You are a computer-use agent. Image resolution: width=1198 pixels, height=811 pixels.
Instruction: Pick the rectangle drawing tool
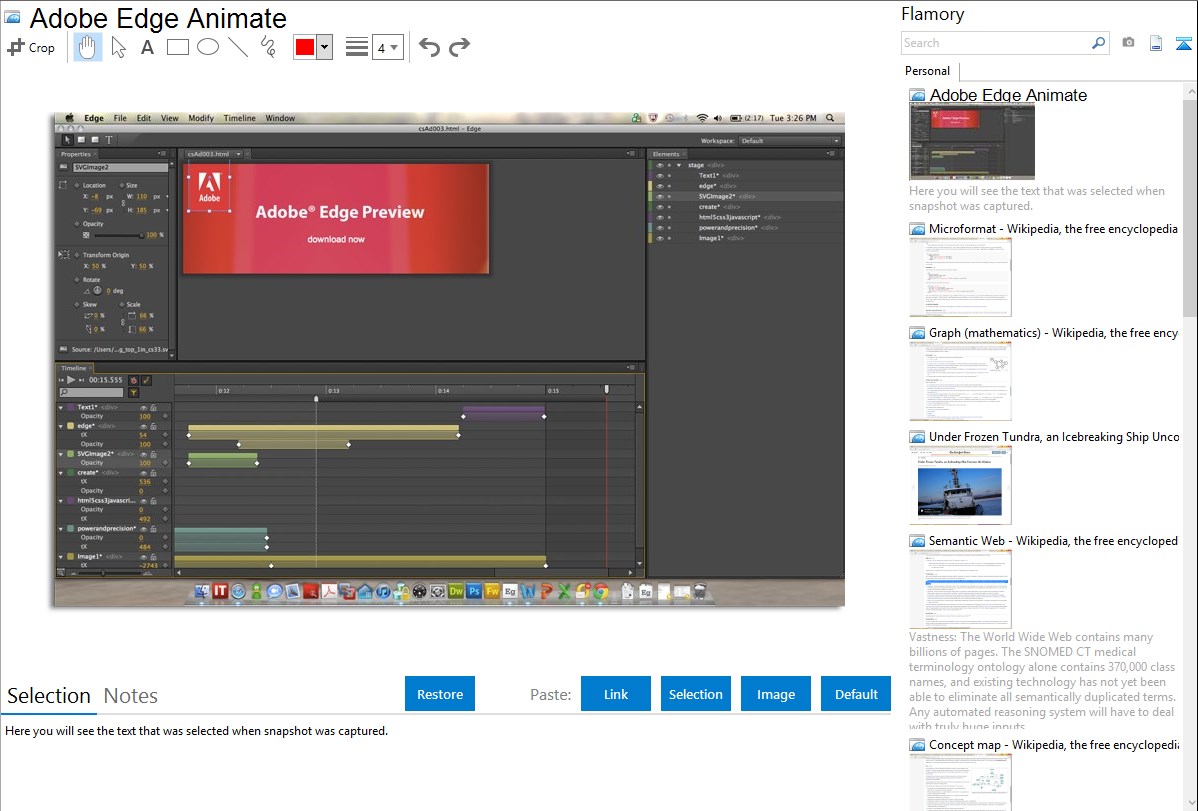click(x=177, y=47)
